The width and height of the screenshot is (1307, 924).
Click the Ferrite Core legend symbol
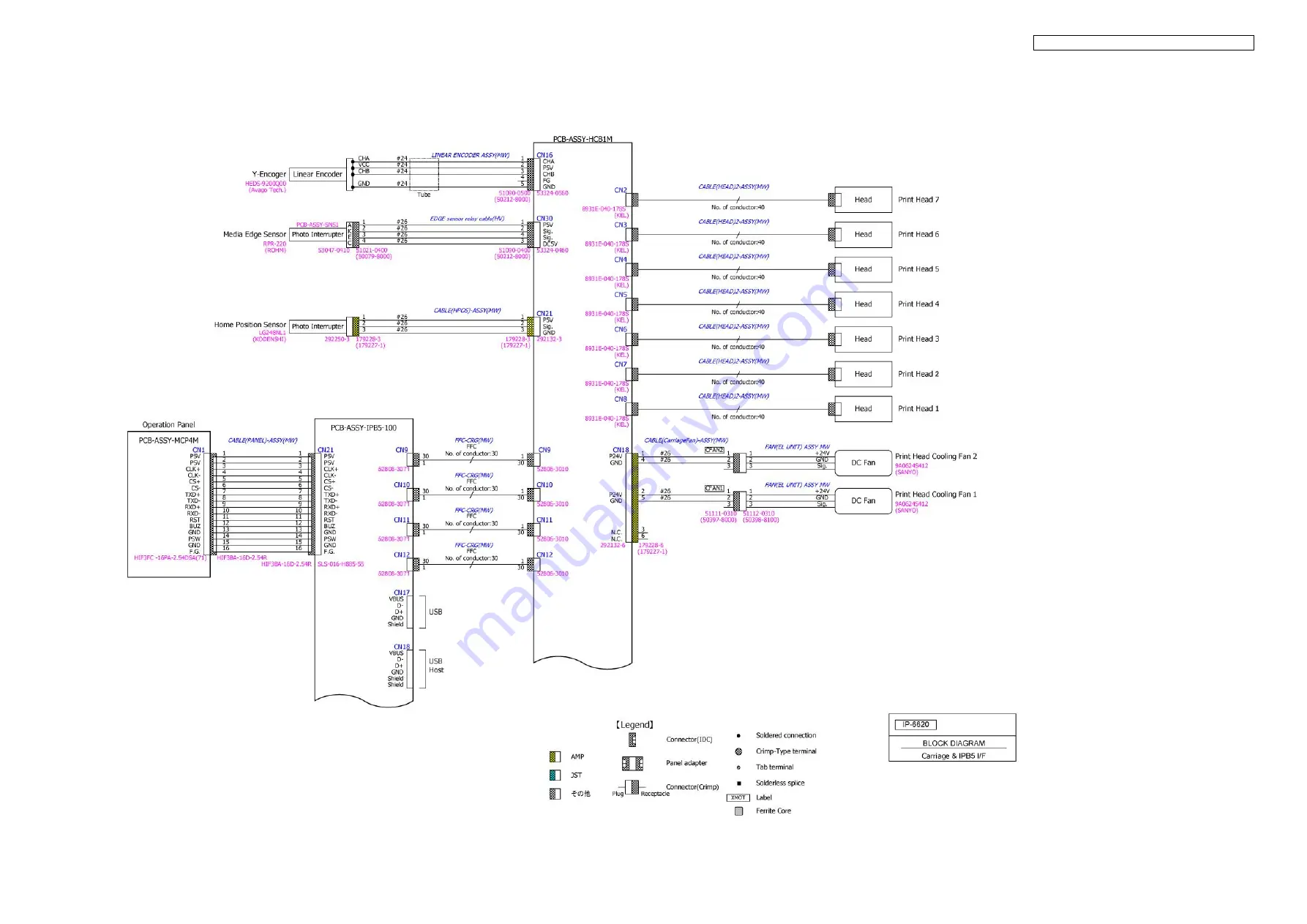pos(738,811)
